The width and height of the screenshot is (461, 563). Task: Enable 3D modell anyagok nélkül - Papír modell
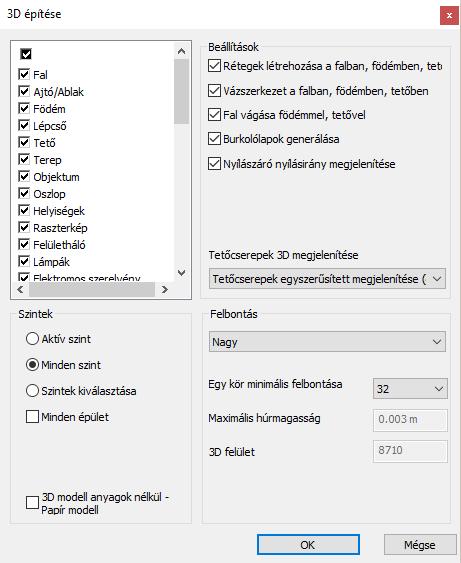click(32, 503)
